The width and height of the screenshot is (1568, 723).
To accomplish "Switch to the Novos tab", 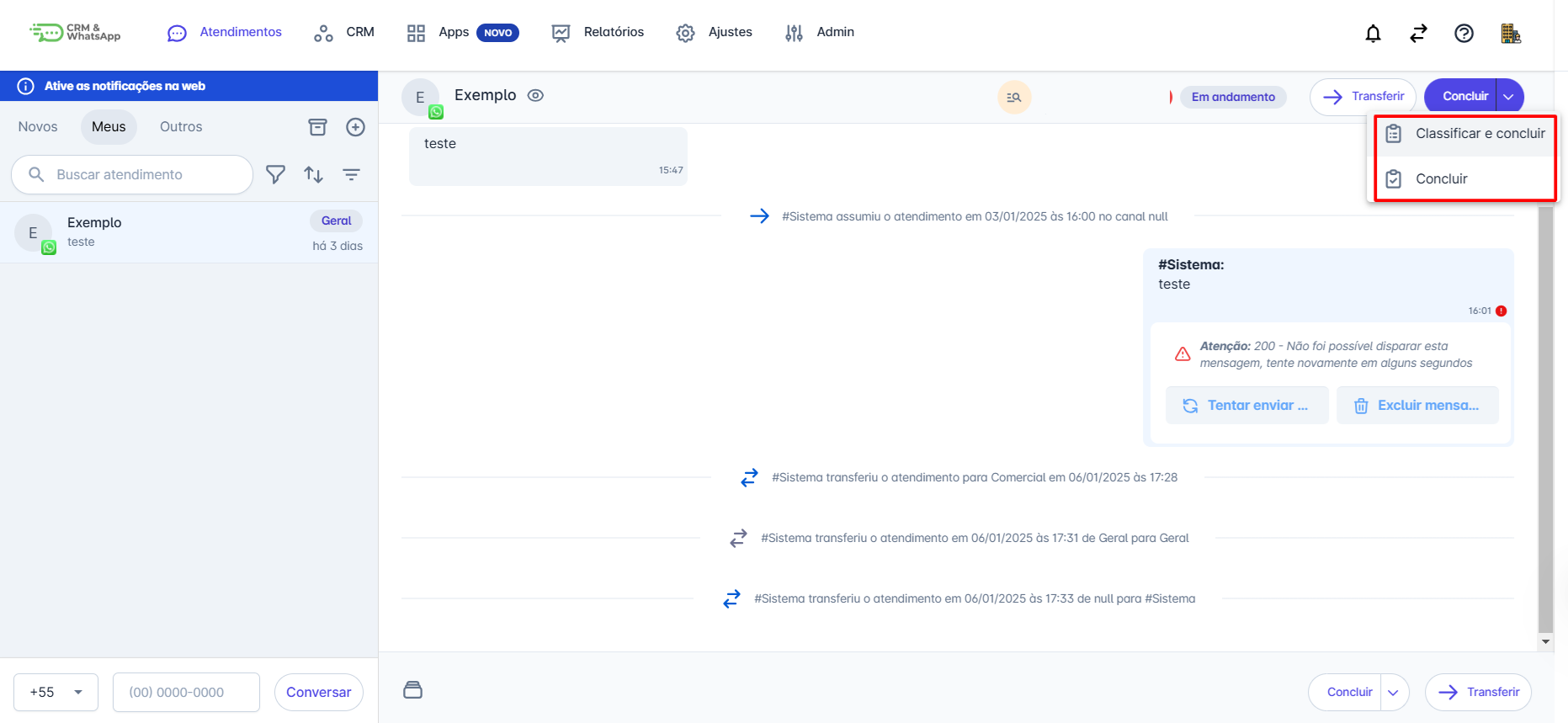I will [38, 127].
